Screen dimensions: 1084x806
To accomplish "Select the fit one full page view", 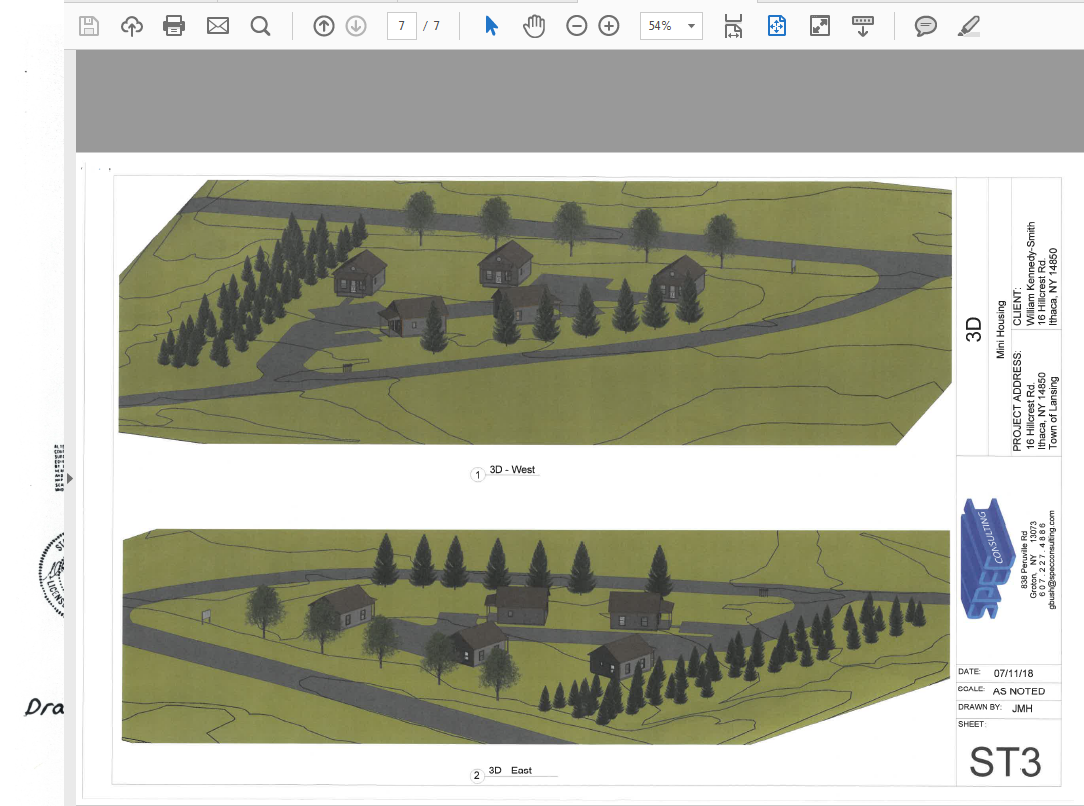I will click(x=777, y=26).
